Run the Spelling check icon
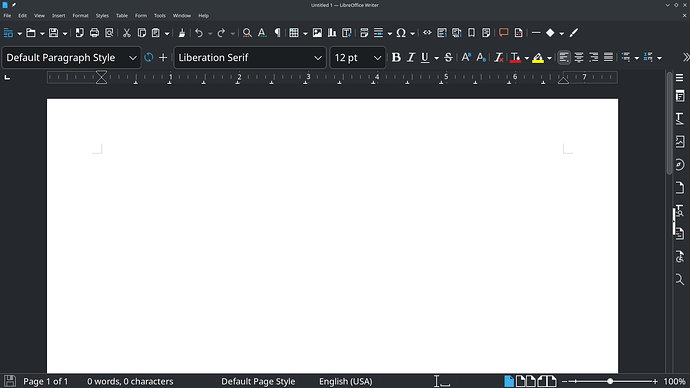 pos(262,33)
